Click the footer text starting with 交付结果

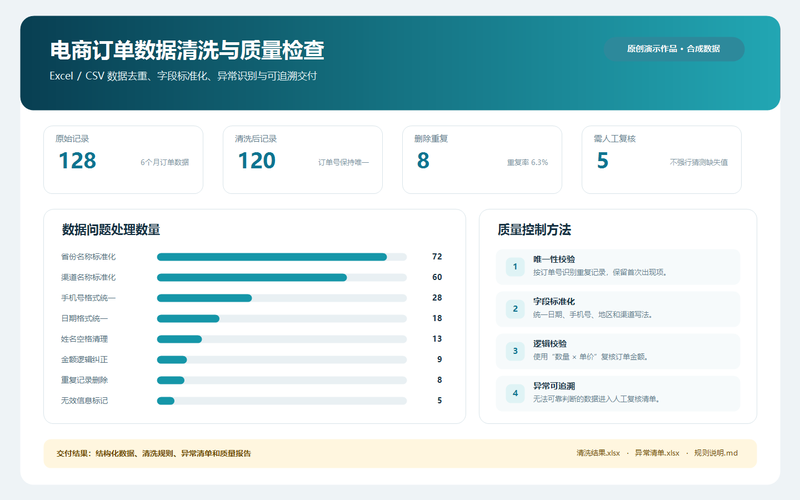[x=154, y=454]
